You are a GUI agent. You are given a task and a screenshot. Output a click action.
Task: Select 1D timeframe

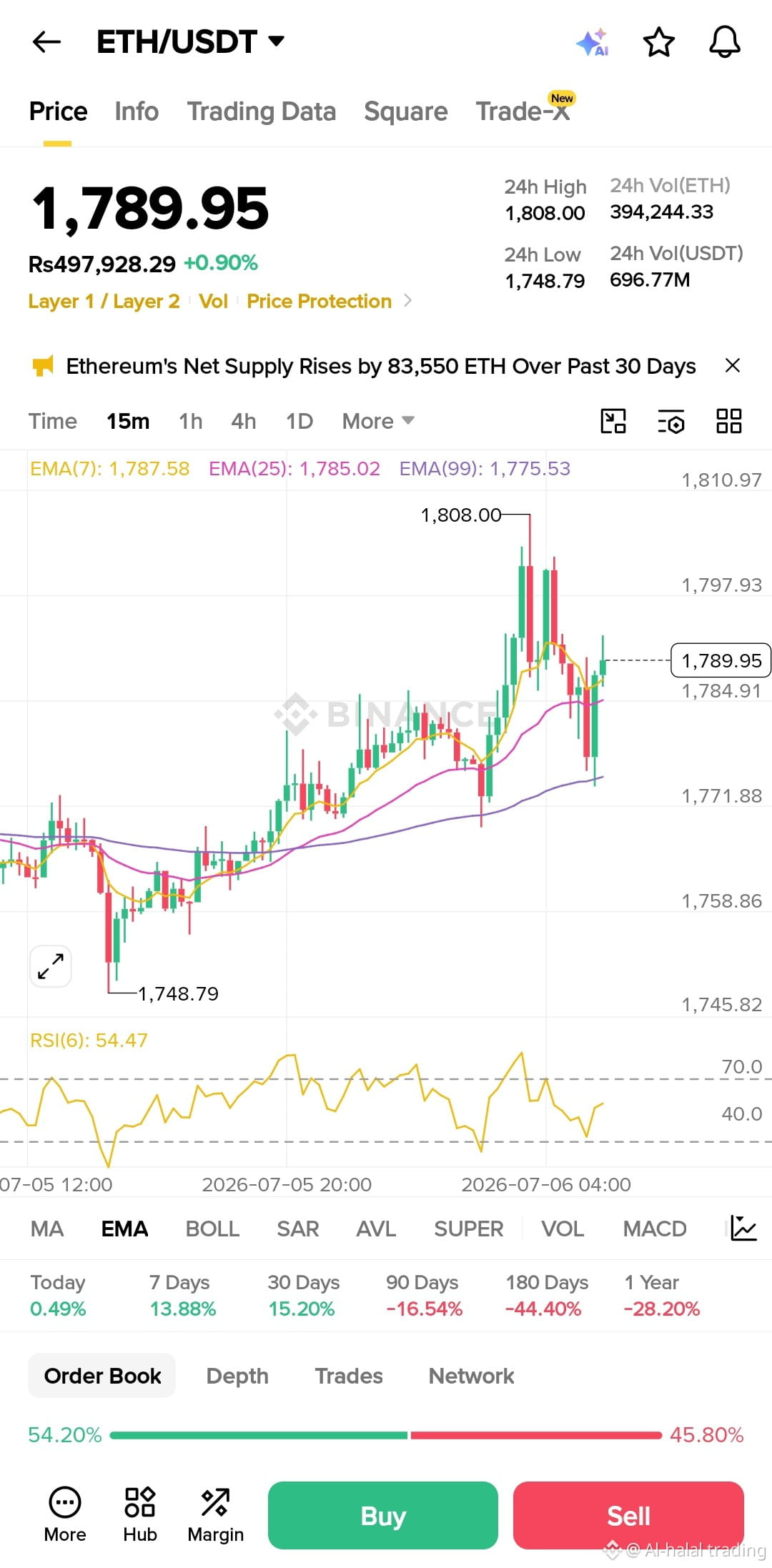[300, 421]
